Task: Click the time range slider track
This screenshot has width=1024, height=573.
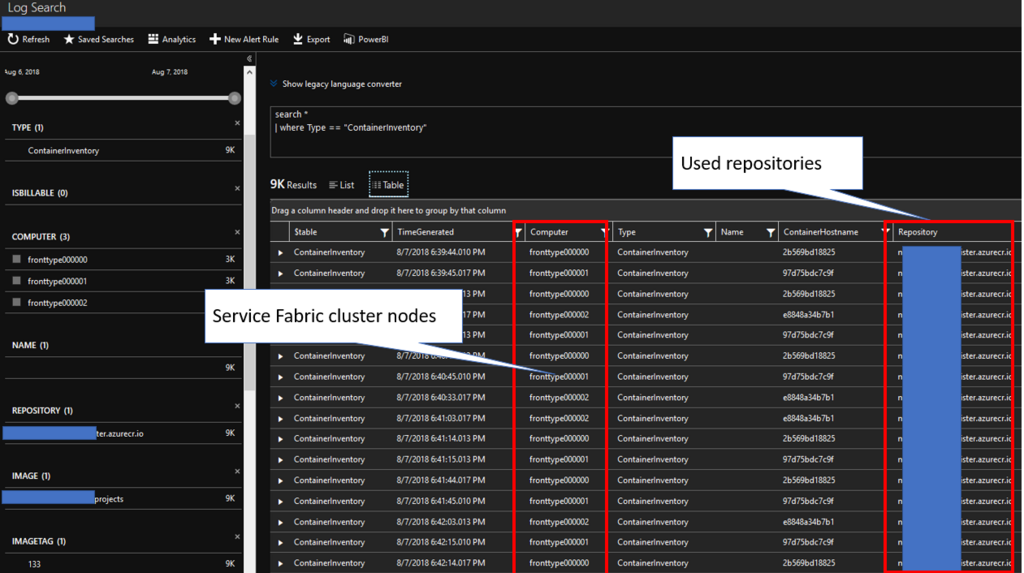Action: pos(123,98)
